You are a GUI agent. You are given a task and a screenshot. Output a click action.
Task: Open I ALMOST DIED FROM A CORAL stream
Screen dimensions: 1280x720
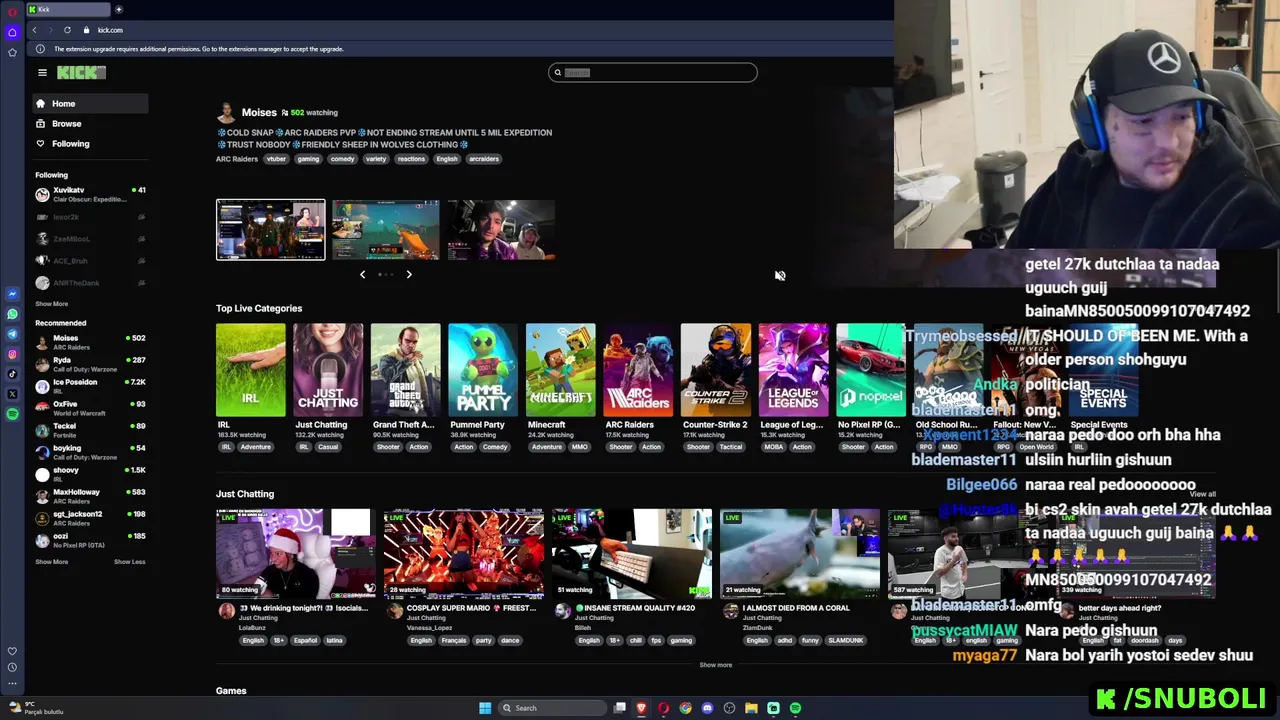[800, 553]
